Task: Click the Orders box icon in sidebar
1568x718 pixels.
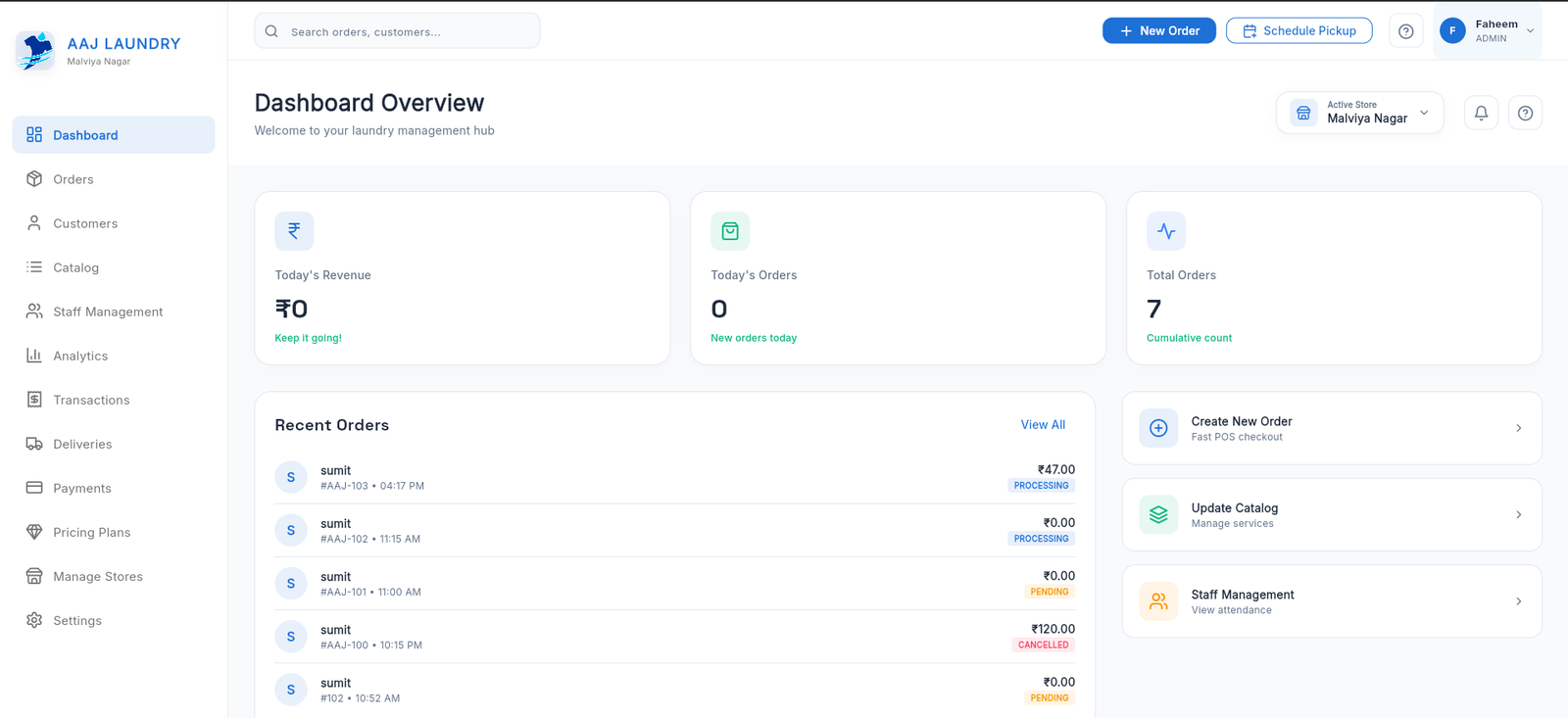Action: 34,179
